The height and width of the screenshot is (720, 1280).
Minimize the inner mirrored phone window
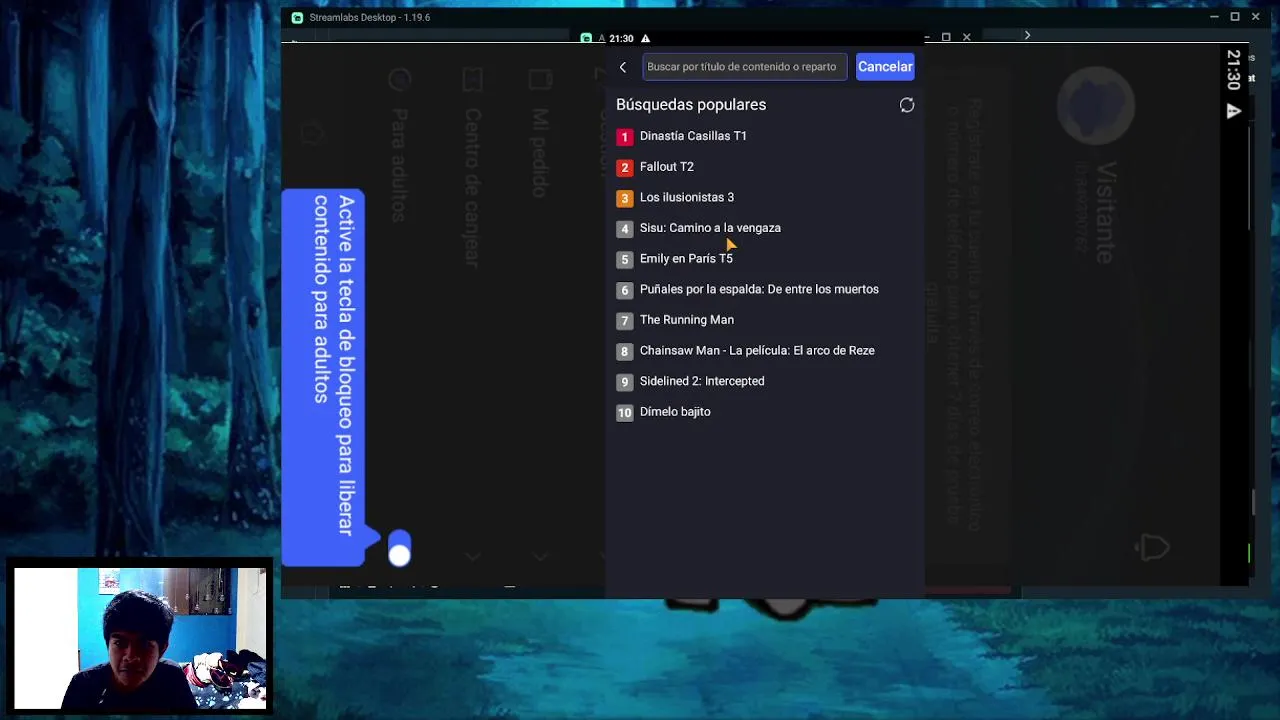(926, 37)
